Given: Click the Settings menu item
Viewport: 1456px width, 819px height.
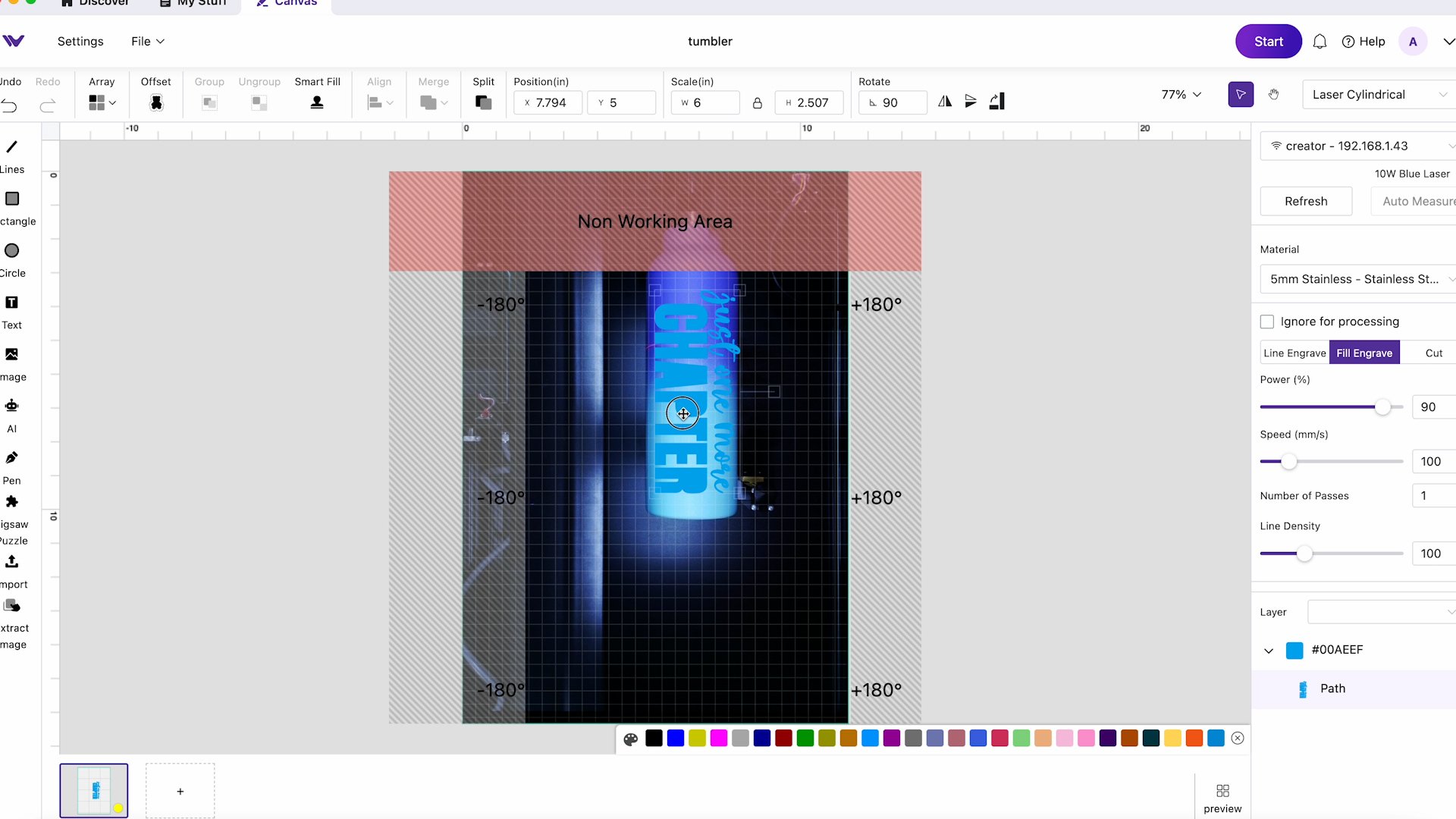Looking at the screenshot, I should pos(80,41).
